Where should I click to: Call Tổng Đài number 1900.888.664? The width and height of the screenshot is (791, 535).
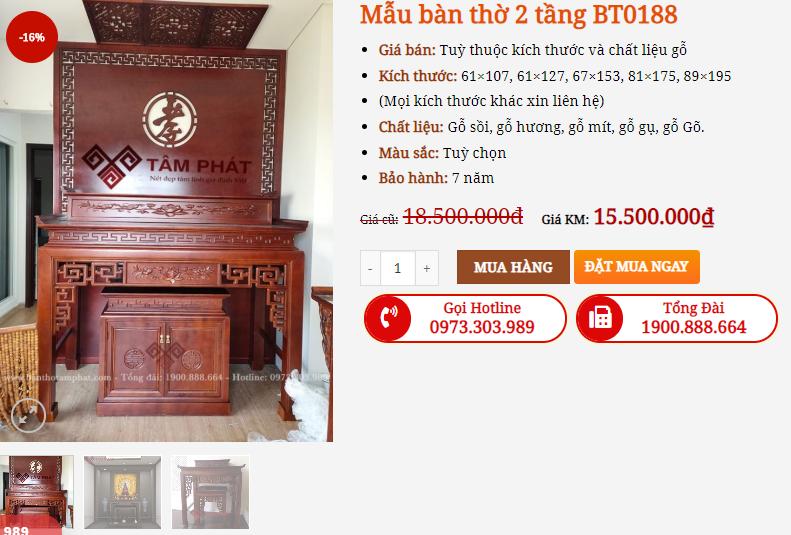(x=694, y=327)
